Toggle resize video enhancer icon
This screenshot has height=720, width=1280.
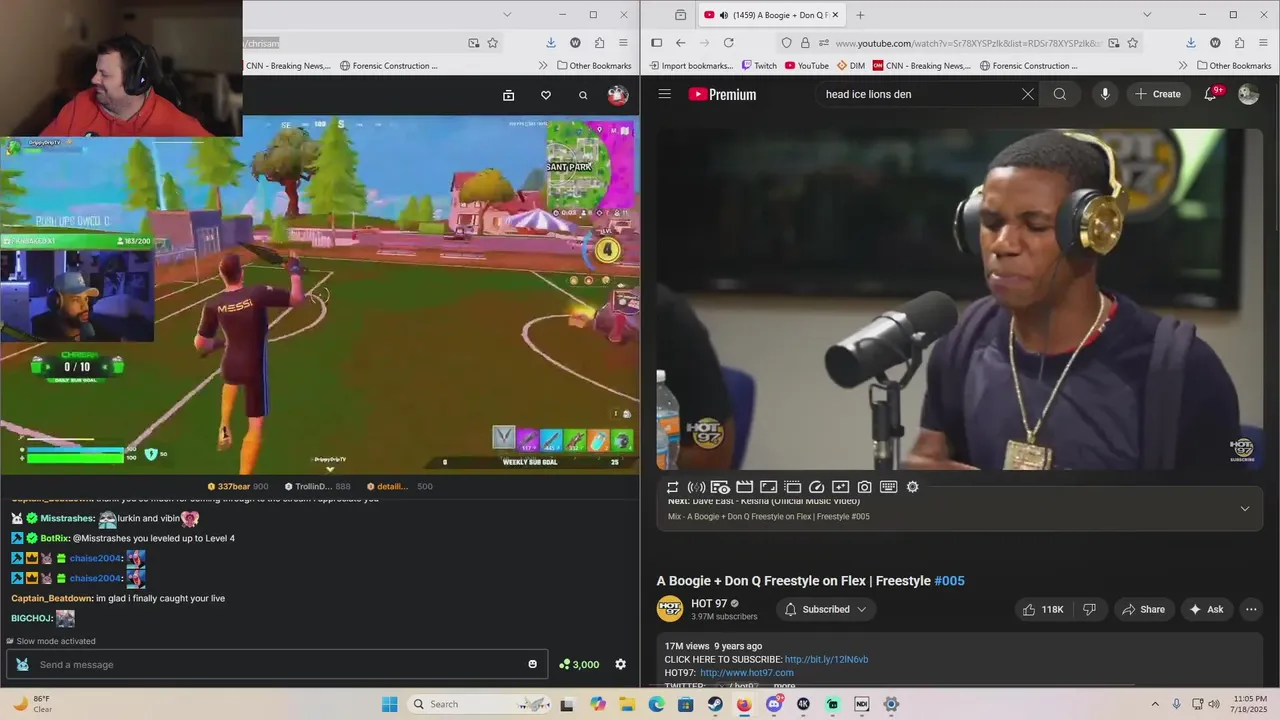[x=768, y=487]
